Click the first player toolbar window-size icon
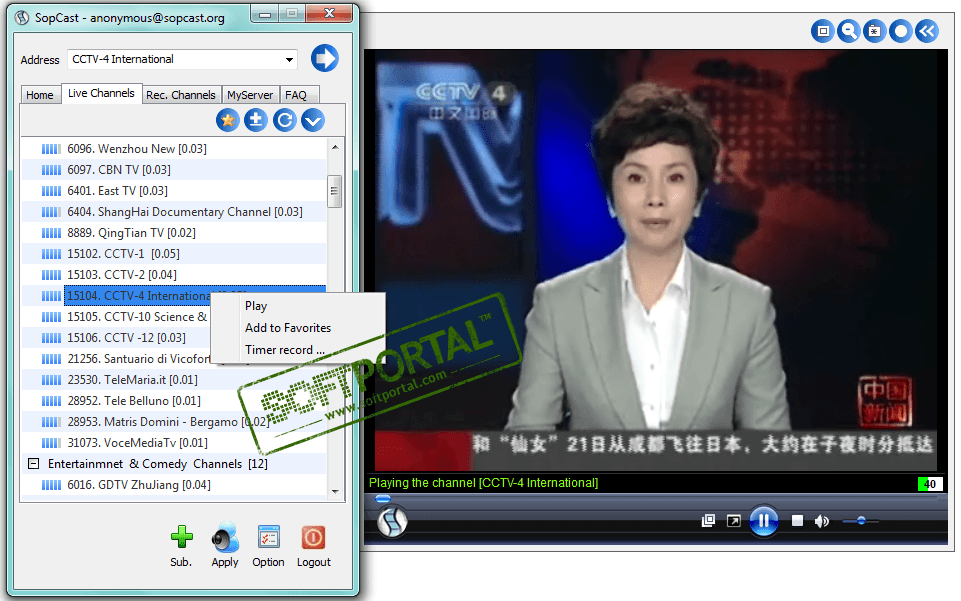This screenshot has height=601, width=961. 822,31
